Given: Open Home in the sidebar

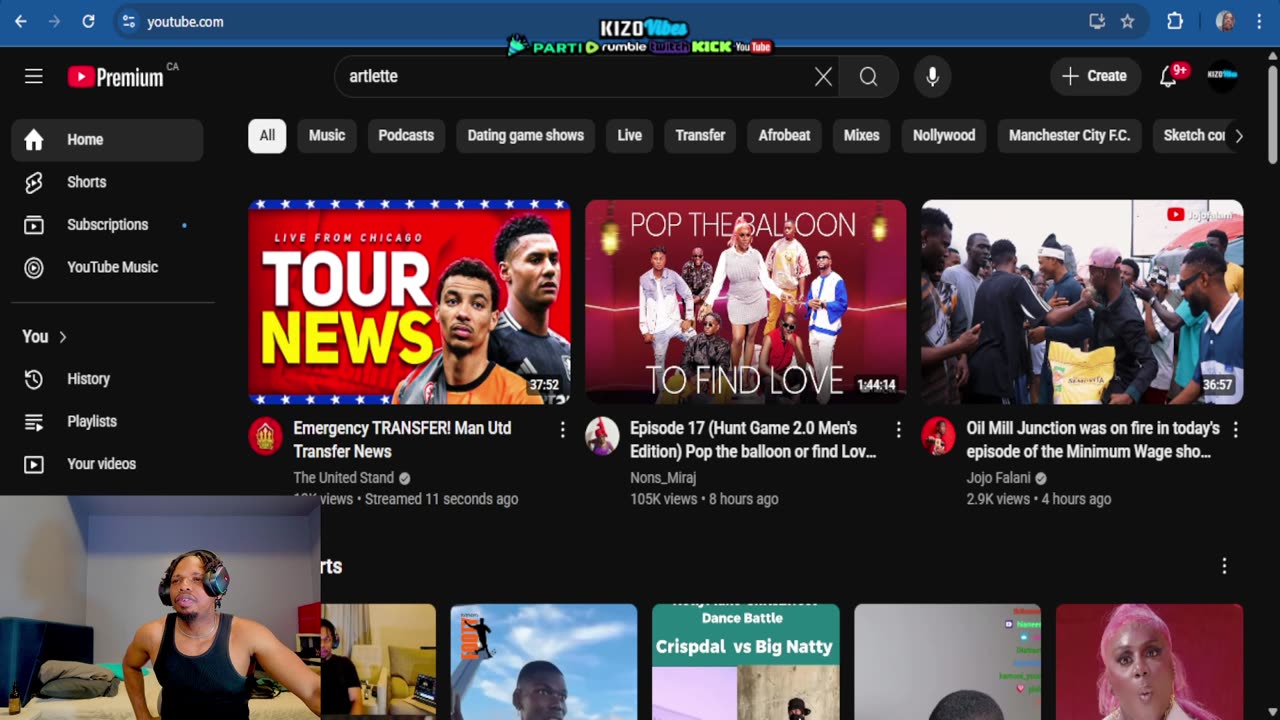Looking at the screenshot, I should pyautogui.click(x=107, y=140).
